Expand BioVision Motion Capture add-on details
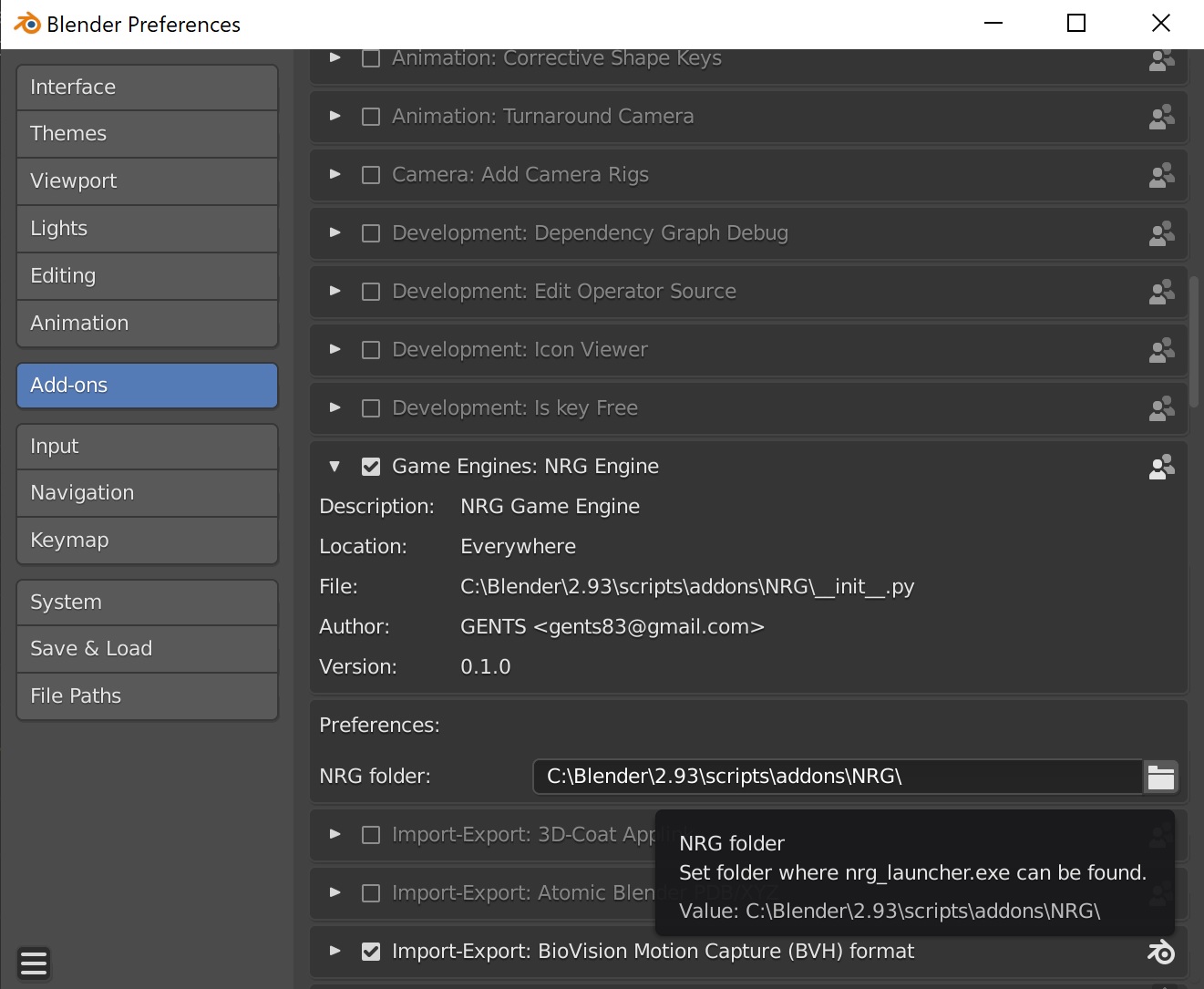This screenshot has width=1204, height=989. click(334, 951)
